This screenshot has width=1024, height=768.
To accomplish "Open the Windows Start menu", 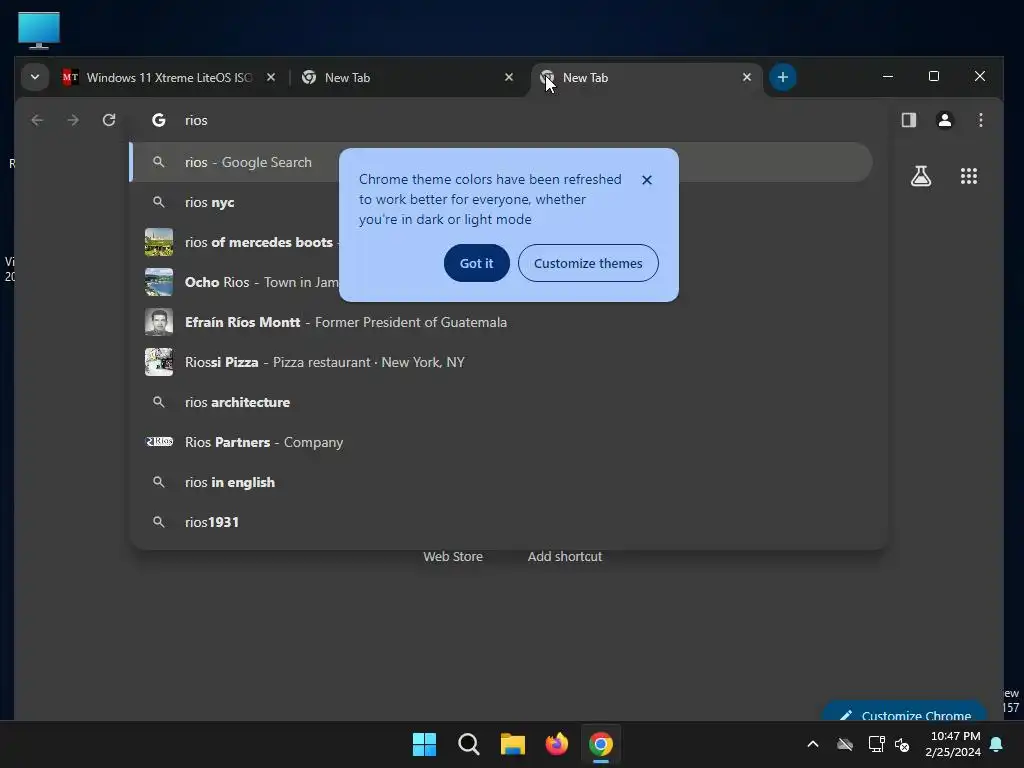I will 424,744.
